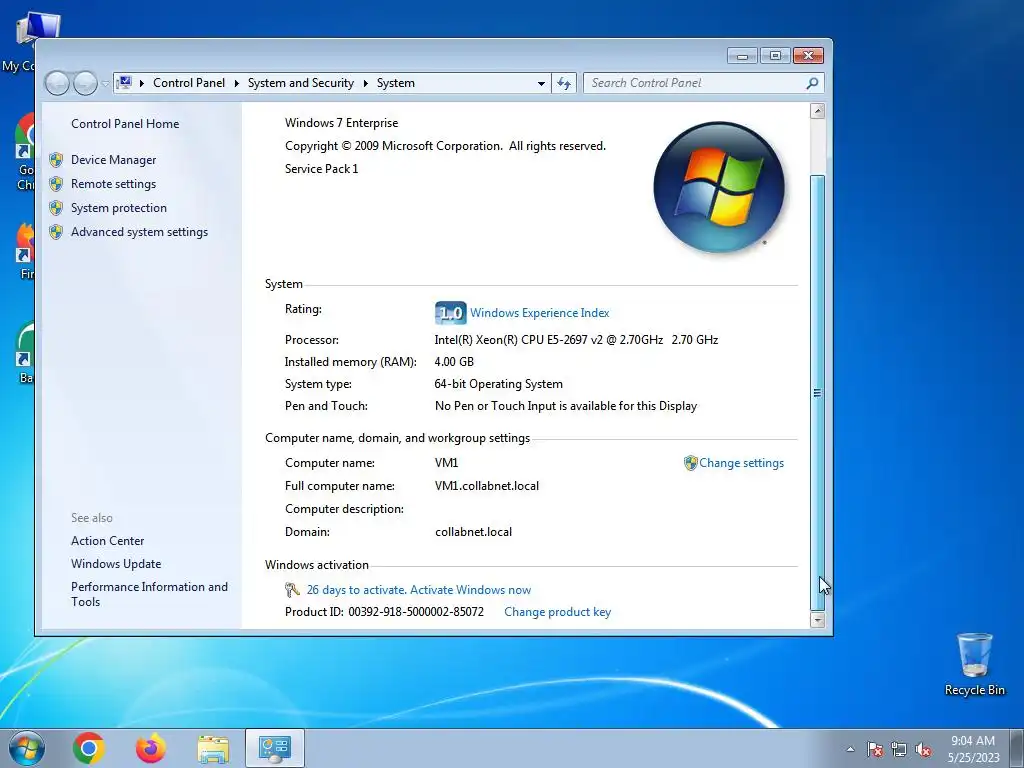Click Change settings for computer name

coord(741,463)
